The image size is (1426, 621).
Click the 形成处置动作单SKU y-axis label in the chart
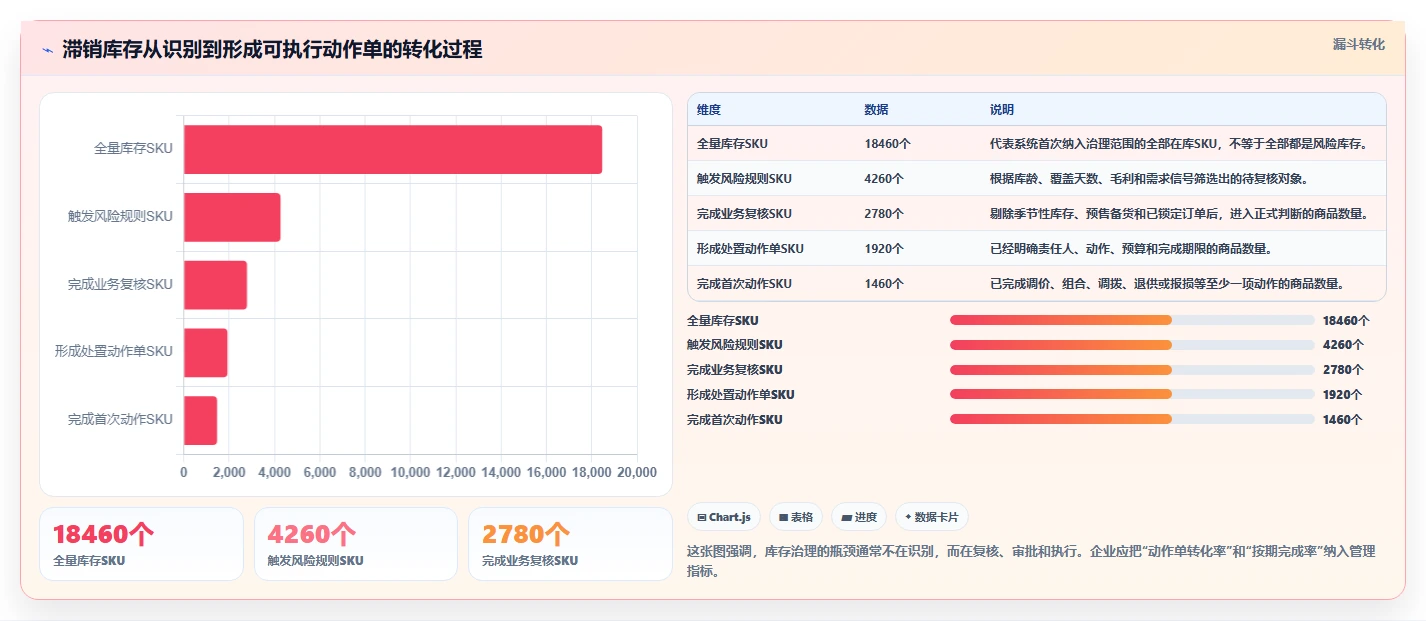[x=114, y=352]
